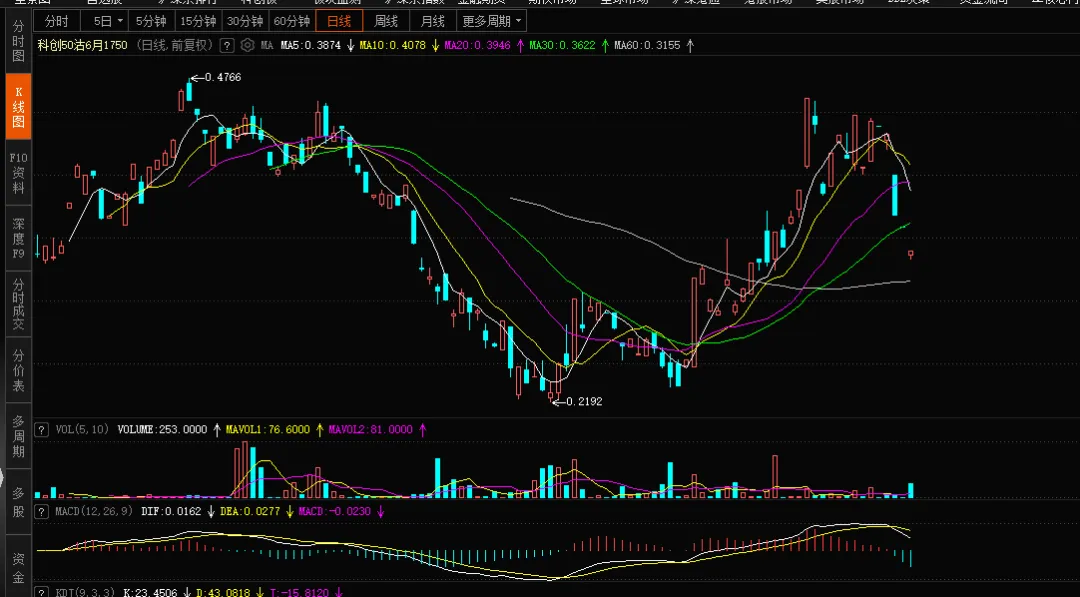Switch to the 周线 period tab
1080x597 pixels.
pos(386,21)
